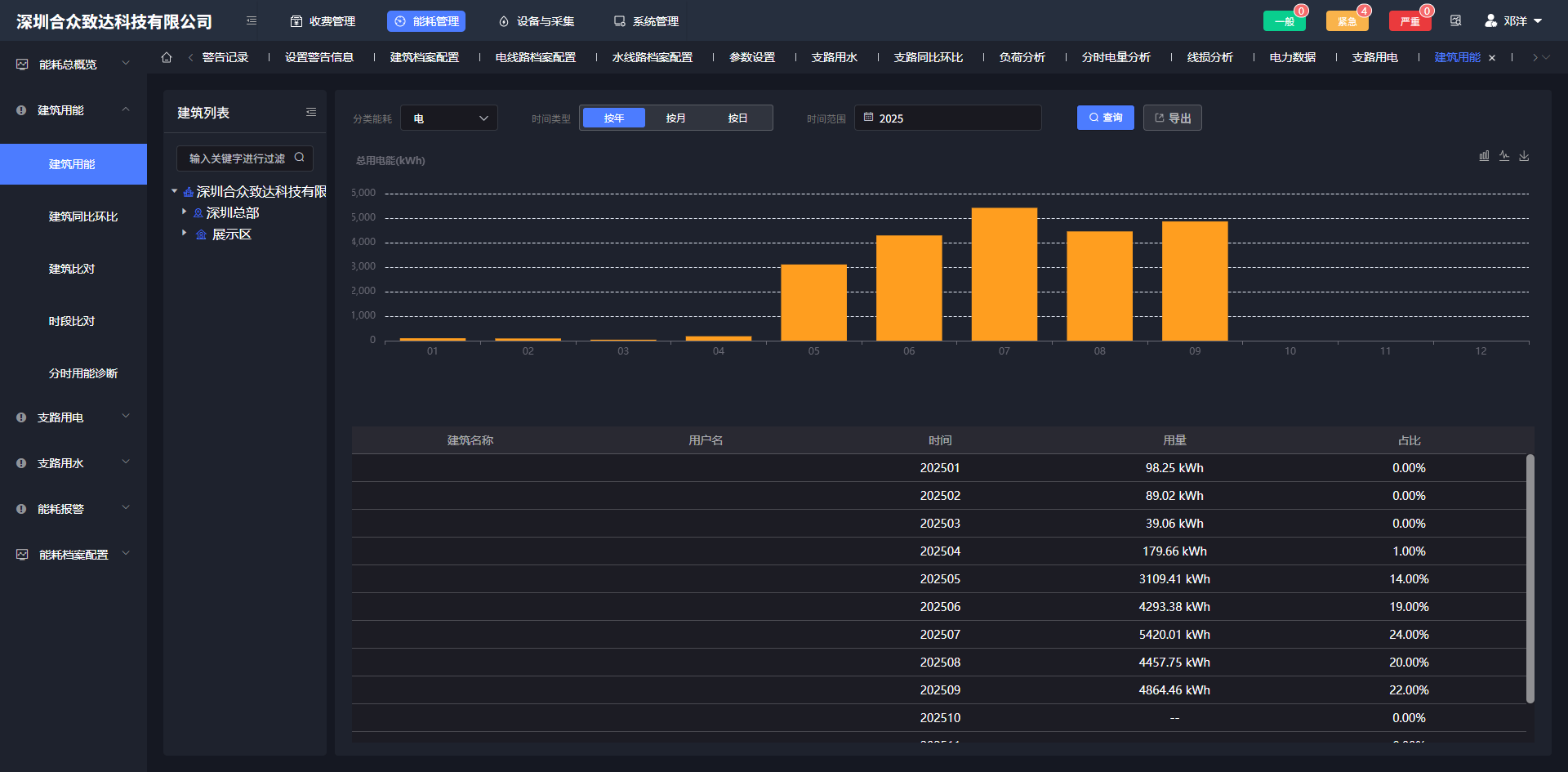Select 按日 time type

pyautogui.click(x=737, y=118)
